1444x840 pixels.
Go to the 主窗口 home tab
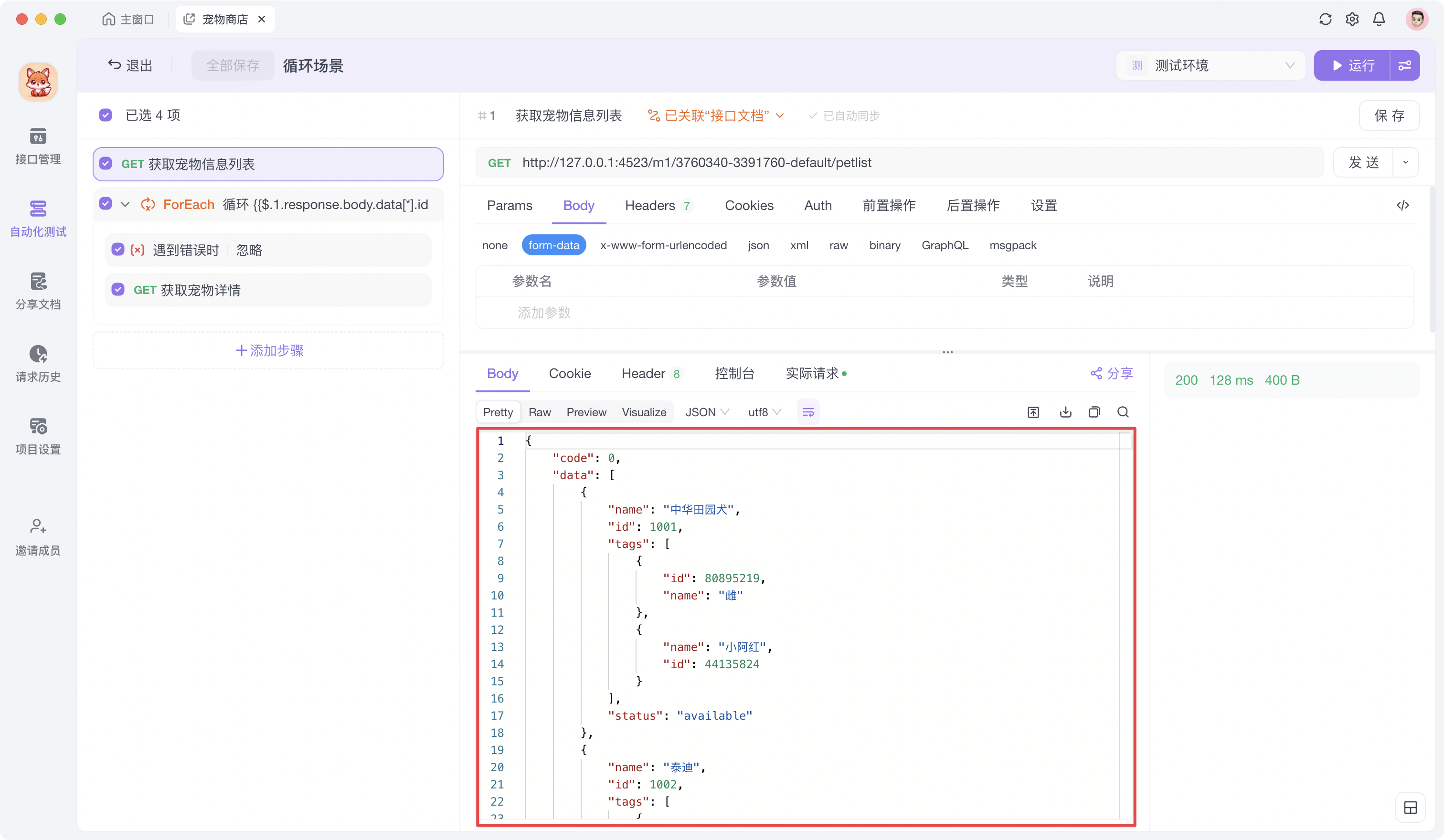pos(128,20)
